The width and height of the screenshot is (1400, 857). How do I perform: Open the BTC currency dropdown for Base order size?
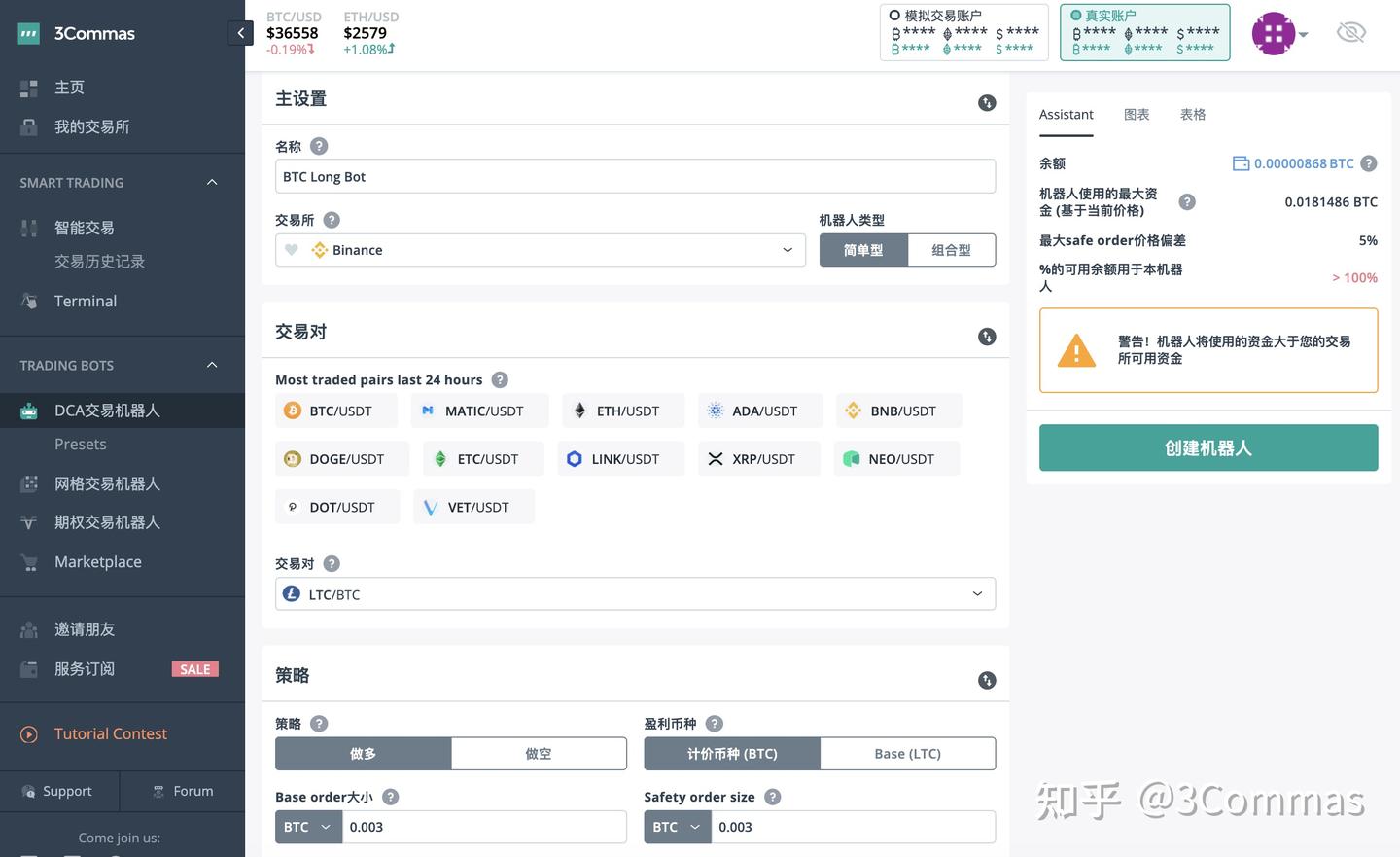tap(308, 826)
